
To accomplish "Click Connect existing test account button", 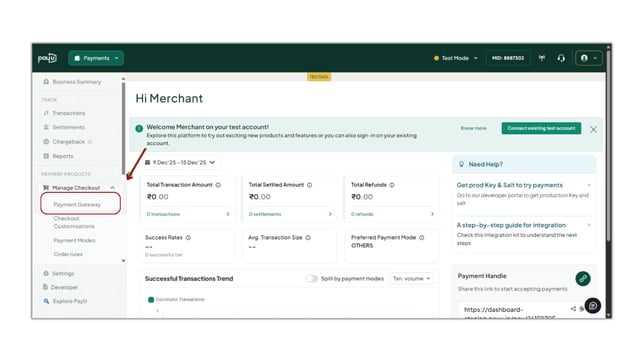I will pos(541,128).
